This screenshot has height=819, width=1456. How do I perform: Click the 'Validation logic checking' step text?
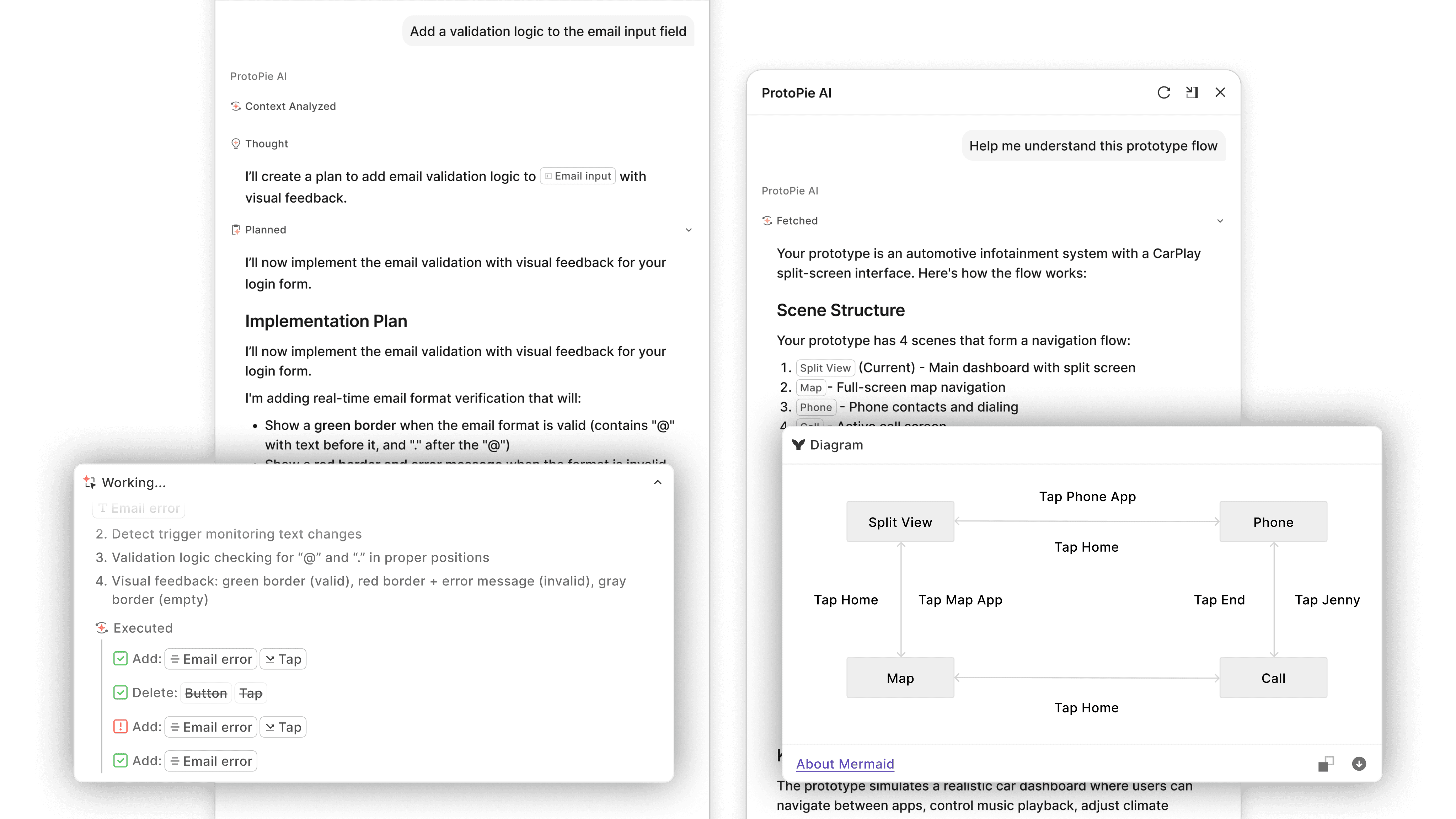301,558
